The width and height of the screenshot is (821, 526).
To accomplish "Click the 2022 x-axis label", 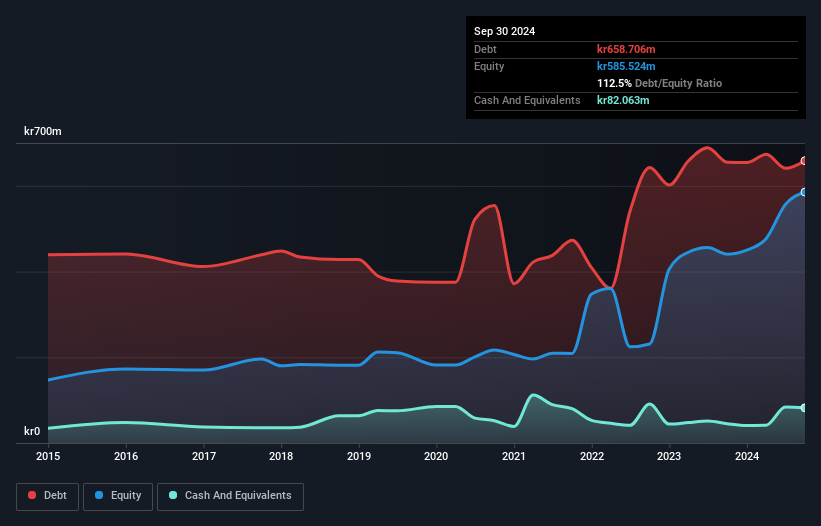I will [x=592, y=456].
